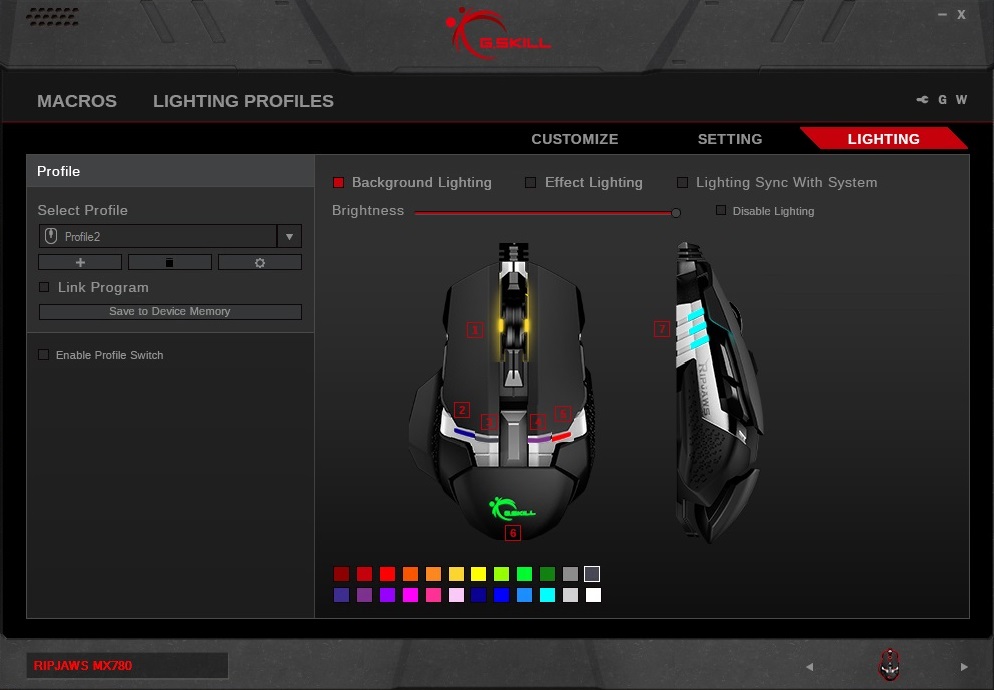Viewport: 994px width, 690px height.
Task: Switch to the LIGHTING tab
Action: 883,139
